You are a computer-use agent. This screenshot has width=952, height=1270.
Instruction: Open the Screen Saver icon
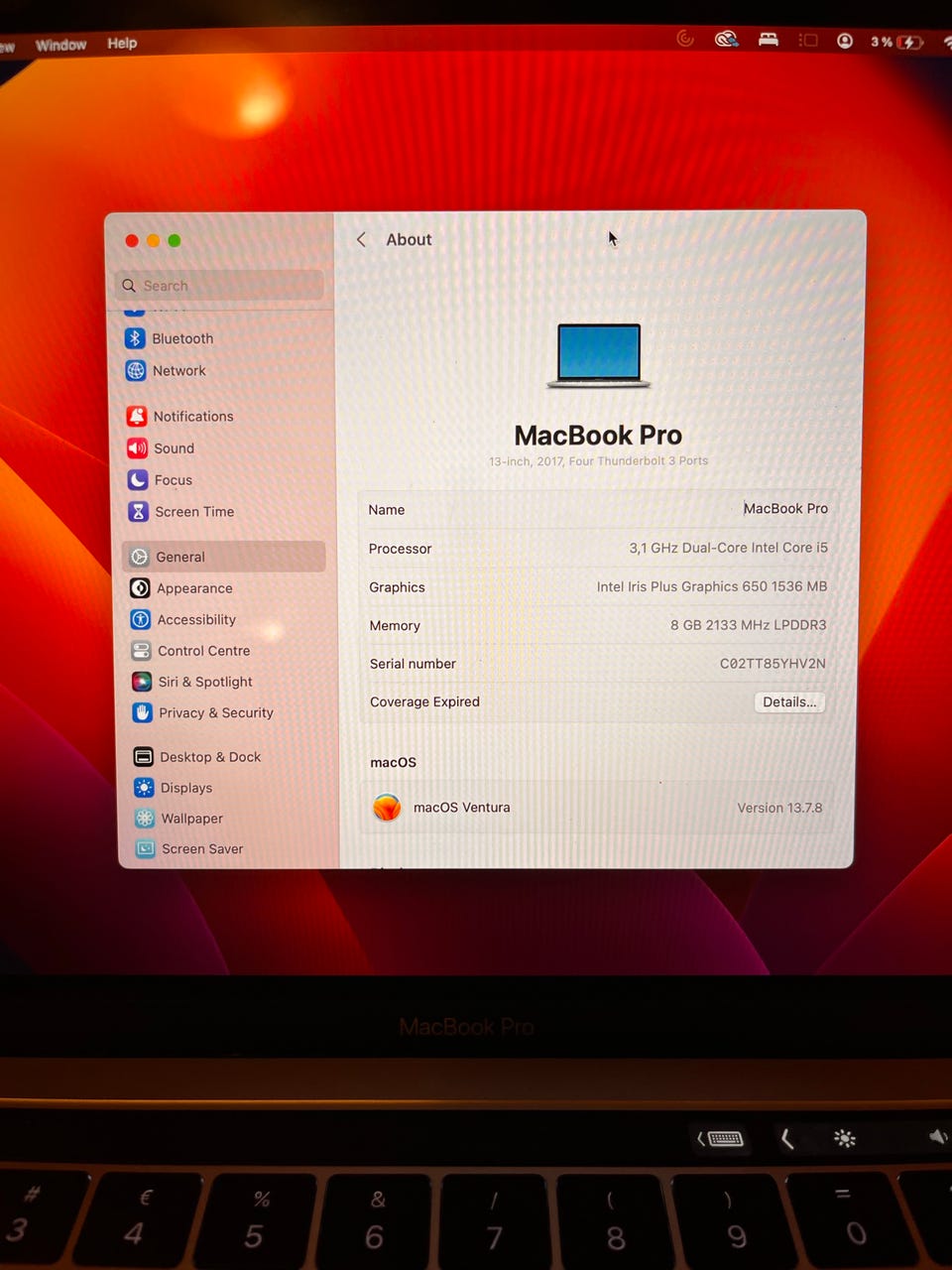click(146, 849)
